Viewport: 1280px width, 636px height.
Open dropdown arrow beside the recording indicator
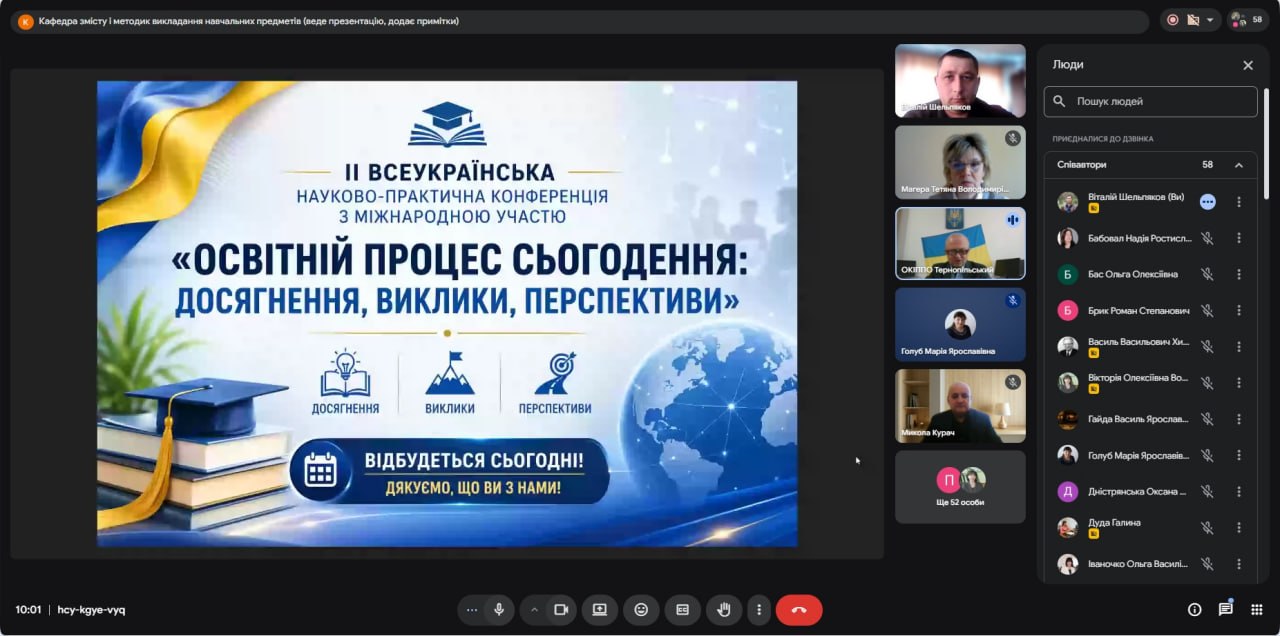click(x=1210, y=20)
